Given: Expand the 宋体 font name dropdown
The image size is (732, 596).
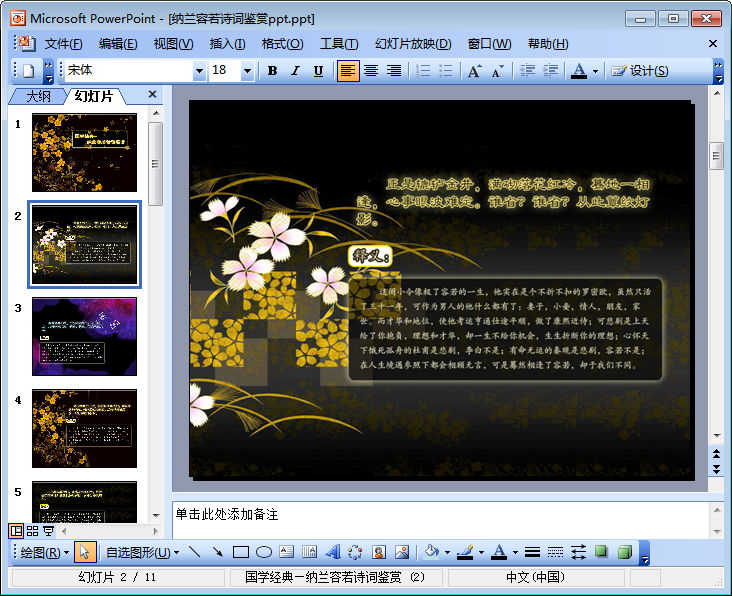Looking at the screenshot, I should [x=199, y=71].
